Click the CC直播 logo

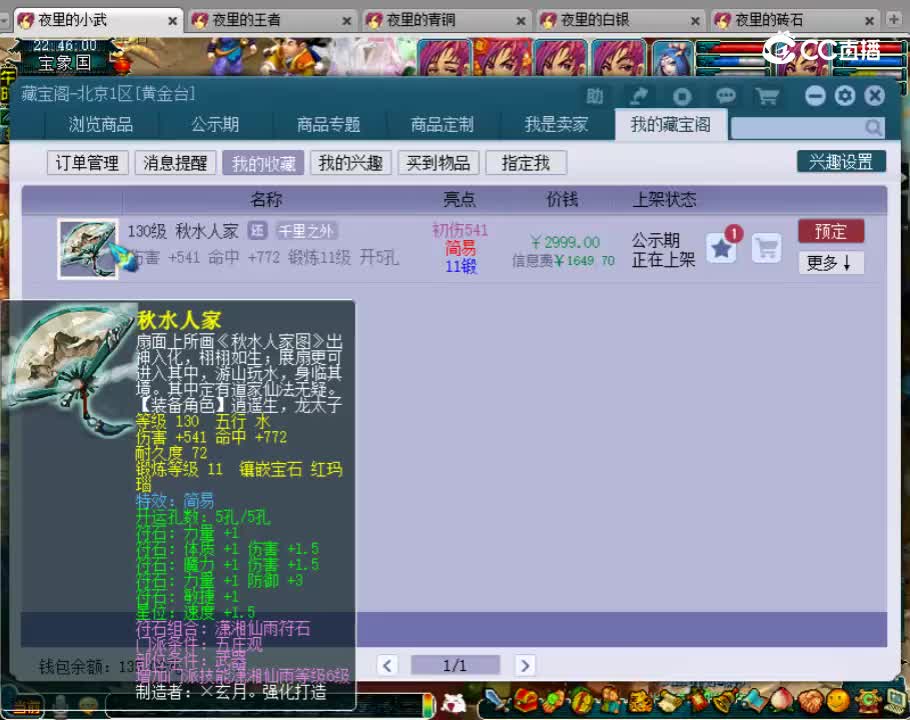[822, 49]
